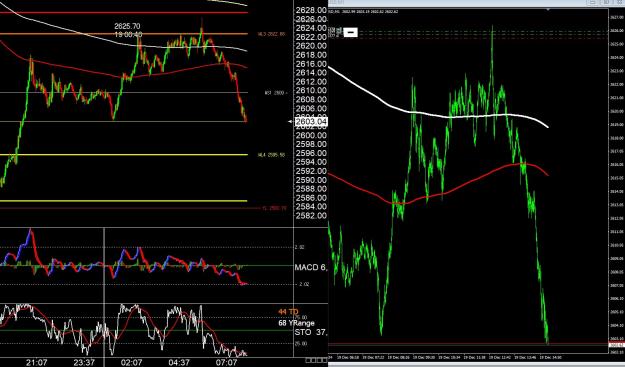Click the 19 Dec 14:00 time label in right chart
625x367 pixels.
pos(550,358)
